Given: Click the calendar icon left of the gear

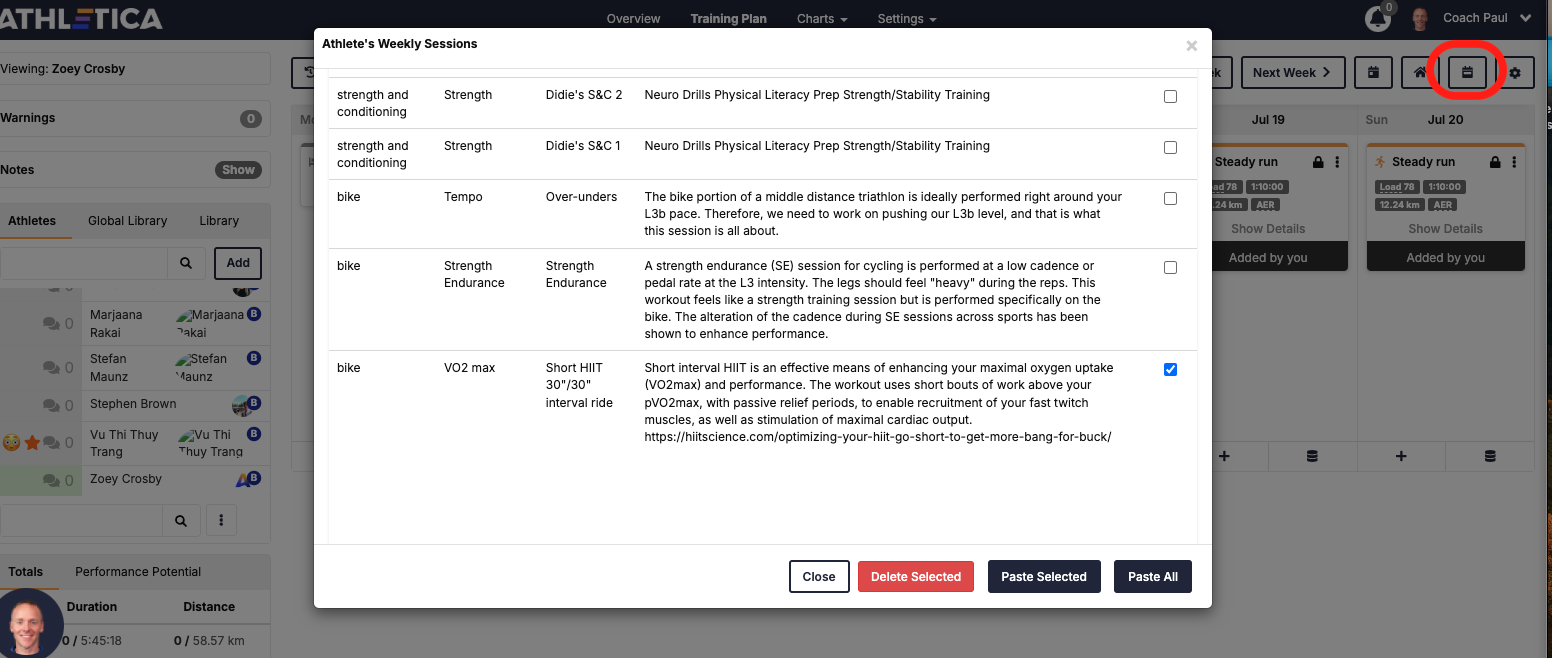Looking at the screenshot, I should [1468, 72].
